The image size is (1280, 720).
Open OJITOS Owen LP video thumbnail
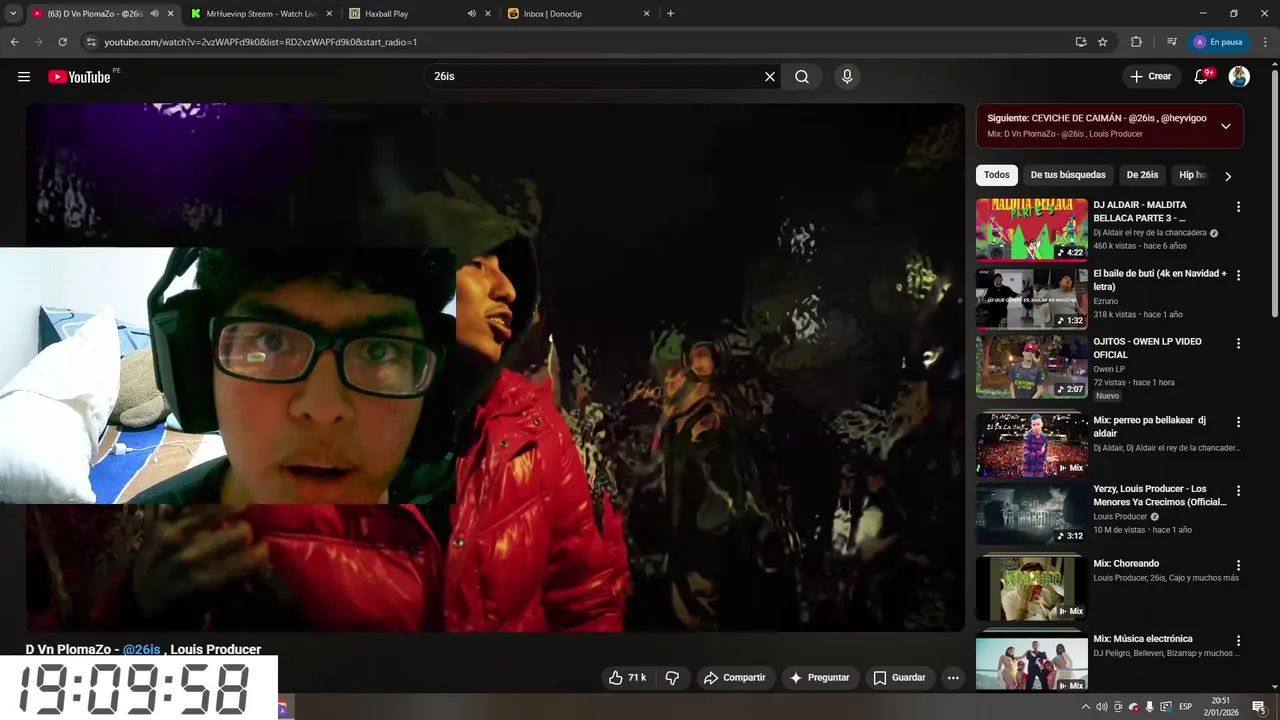pos(1031,366)
